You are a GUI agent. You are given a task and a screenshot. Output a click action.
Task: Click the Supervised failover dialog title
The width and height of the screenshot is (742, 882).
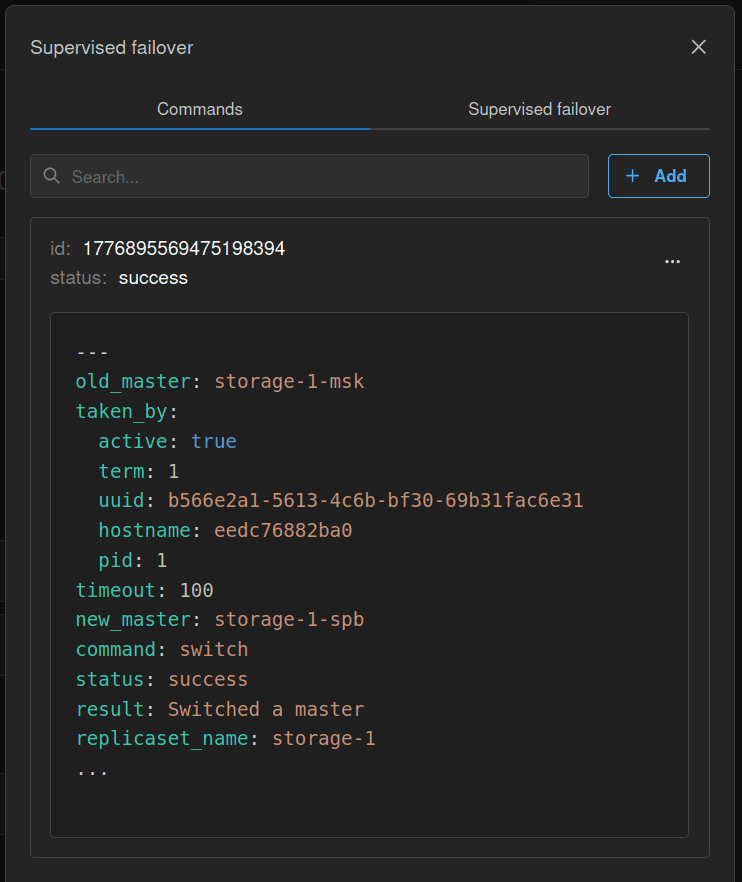111,48
